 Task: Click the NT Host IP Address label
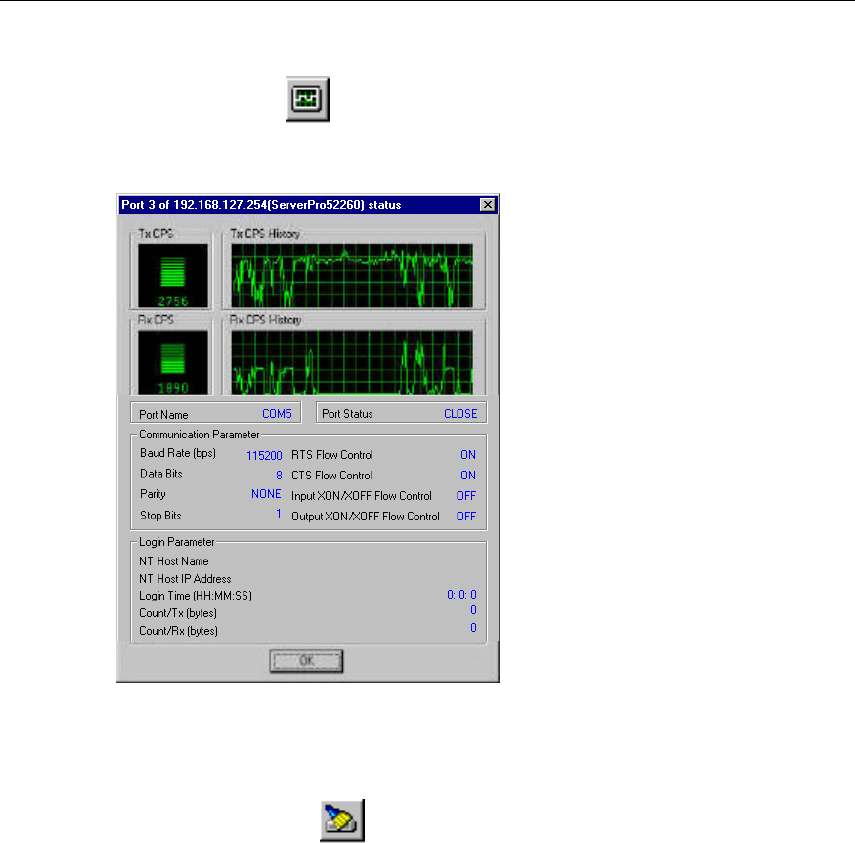coord(185,579)
